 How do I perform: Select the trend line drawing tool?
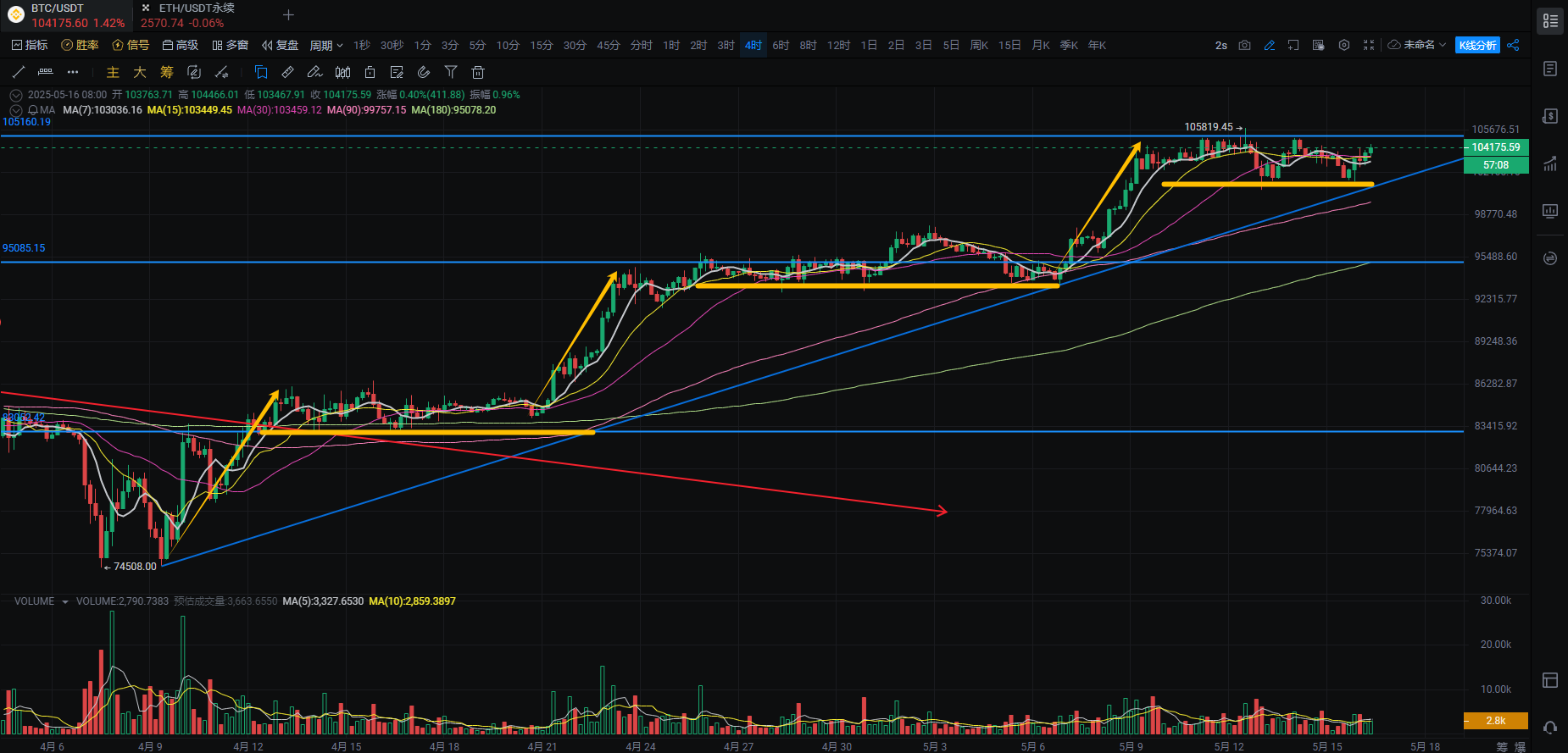coord(19,72)
